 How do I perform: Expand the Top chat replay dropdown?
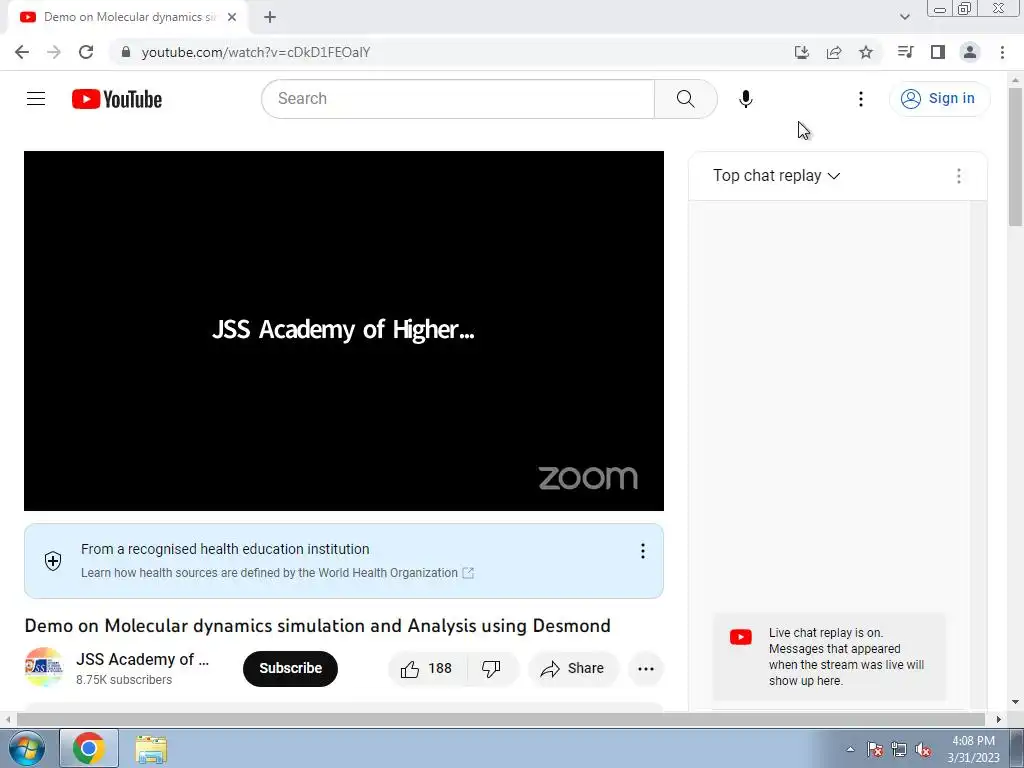[776, 176]
